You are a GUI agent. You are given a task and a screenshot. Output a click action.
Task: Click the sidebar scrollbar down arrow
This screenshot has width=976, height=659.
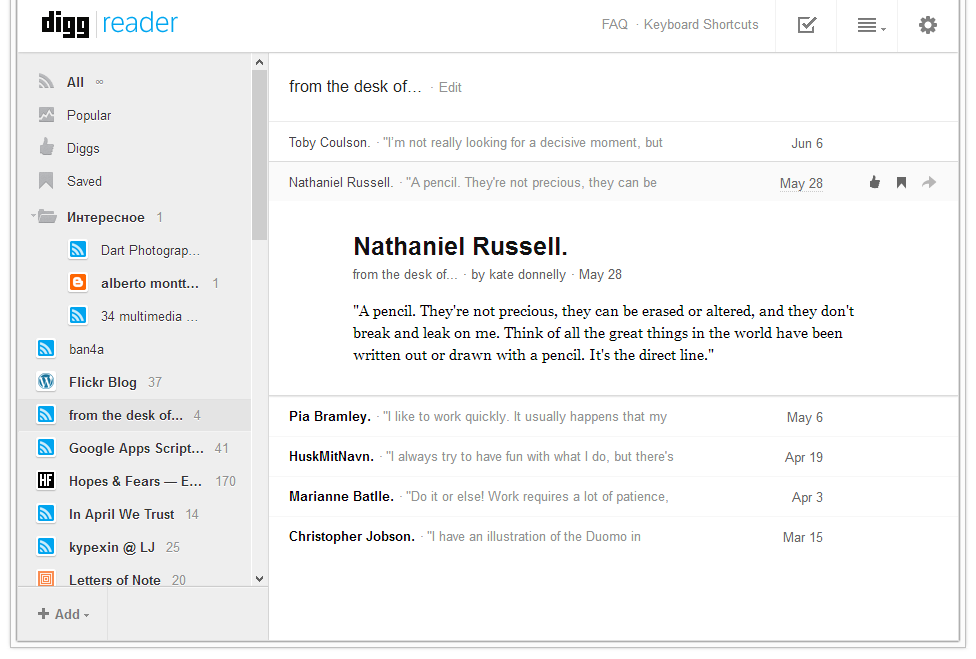point(260,578)
